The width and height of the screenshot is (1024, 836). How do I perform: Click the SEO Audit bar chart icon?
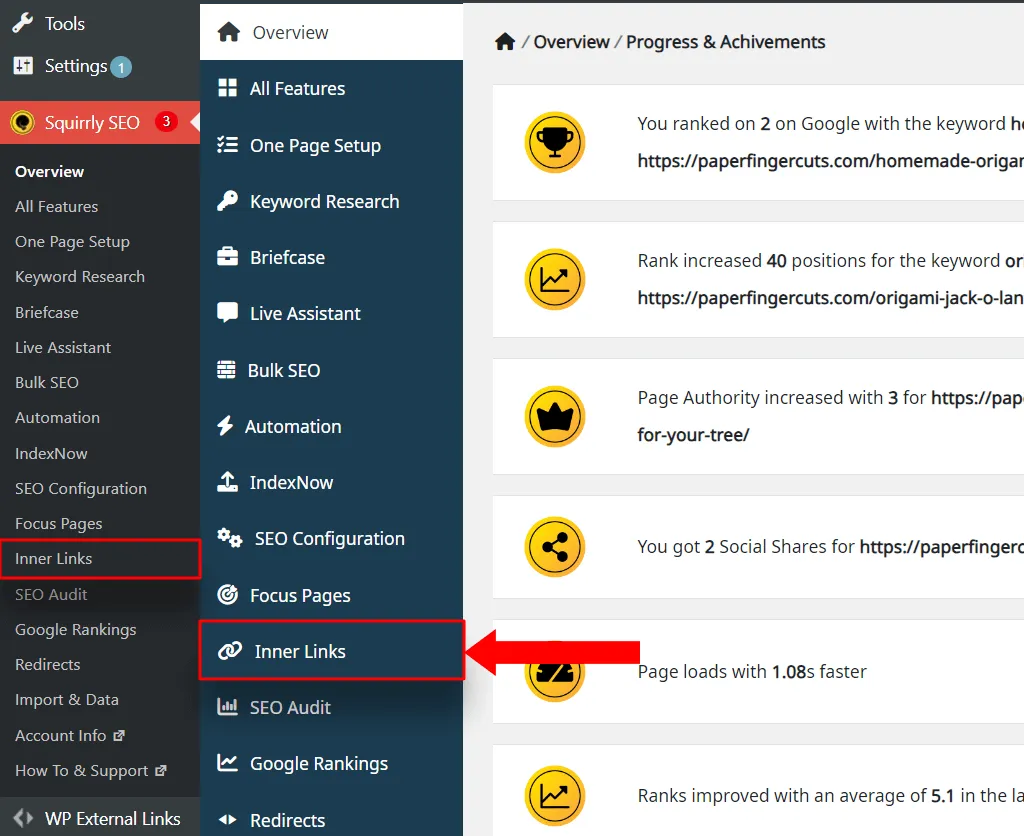coord(227,707)
